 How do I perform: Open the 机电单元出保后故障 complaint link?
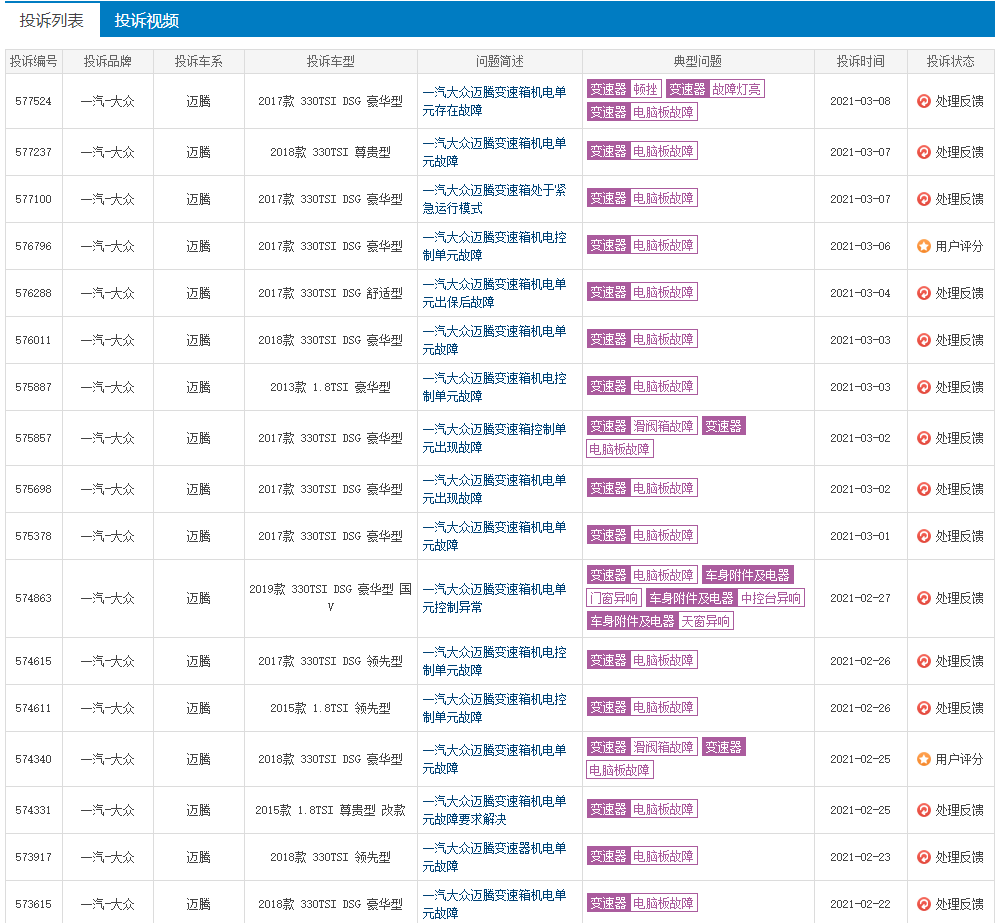pos(493,293)
